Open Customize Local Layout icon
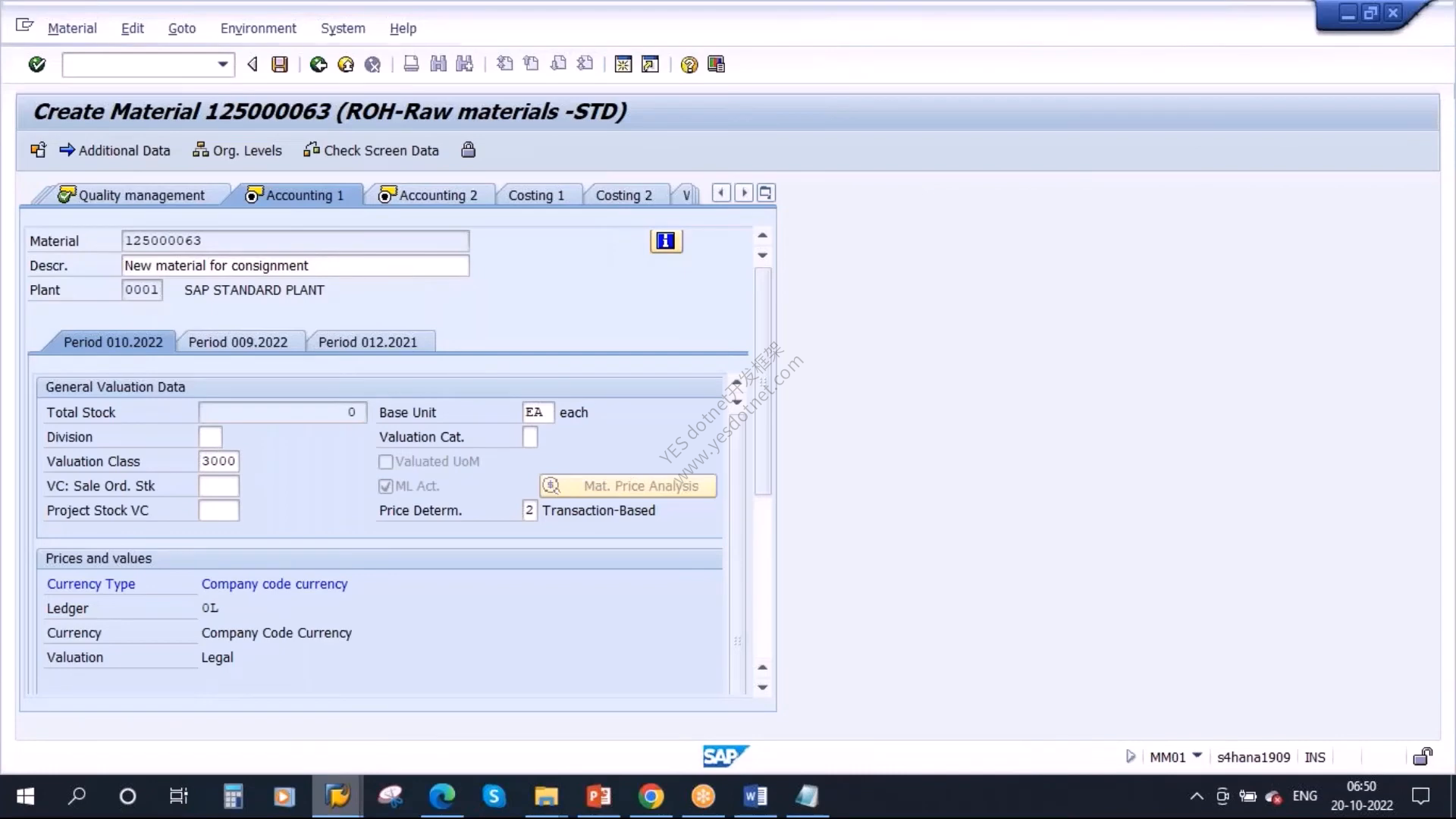1456x819 pixels. click(x=716, y=64)
